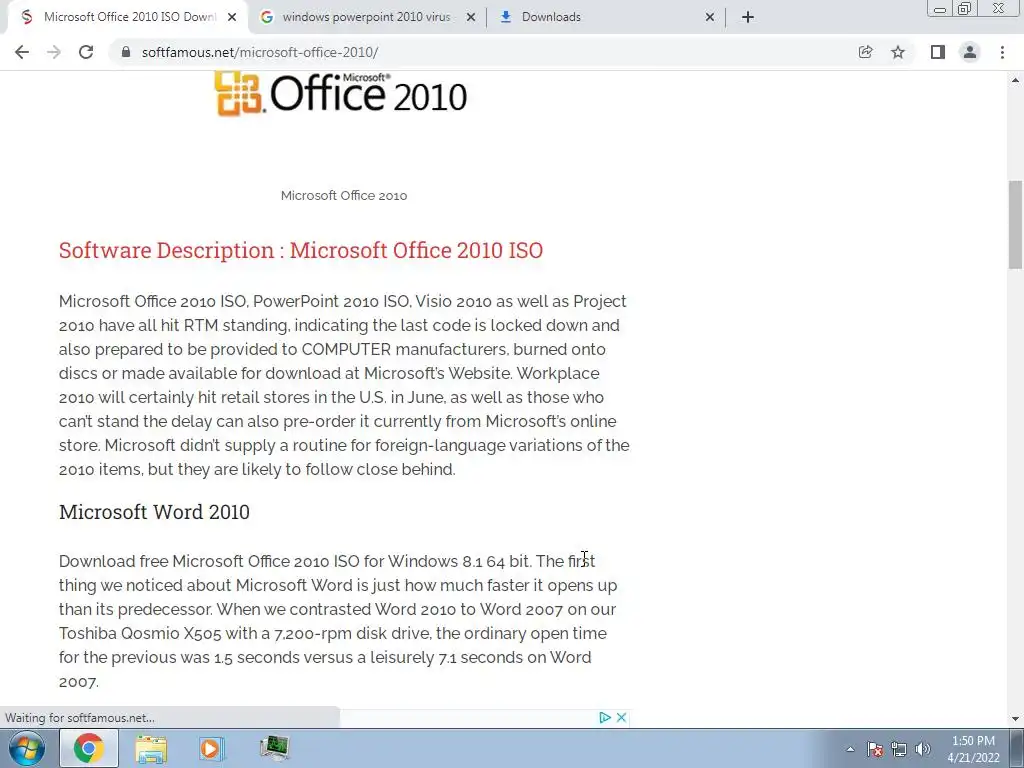The height and width of the screenshot is (768, 1024).
Task: Click the AdChoices triangle icon
Action: coord(605,717)
